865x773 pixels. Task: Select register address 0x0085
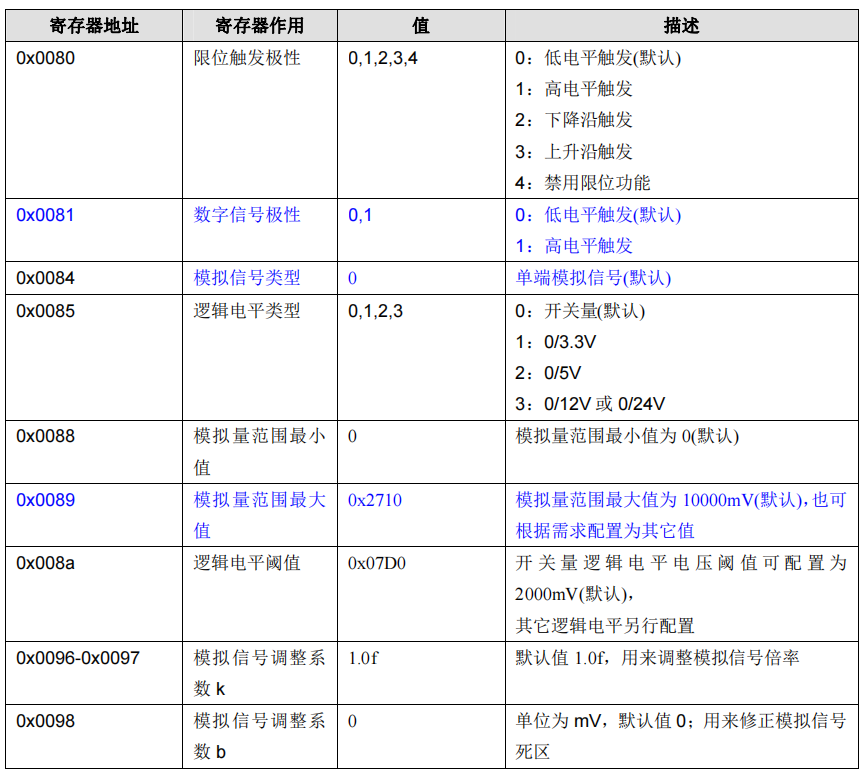click(x=46, y=311)
